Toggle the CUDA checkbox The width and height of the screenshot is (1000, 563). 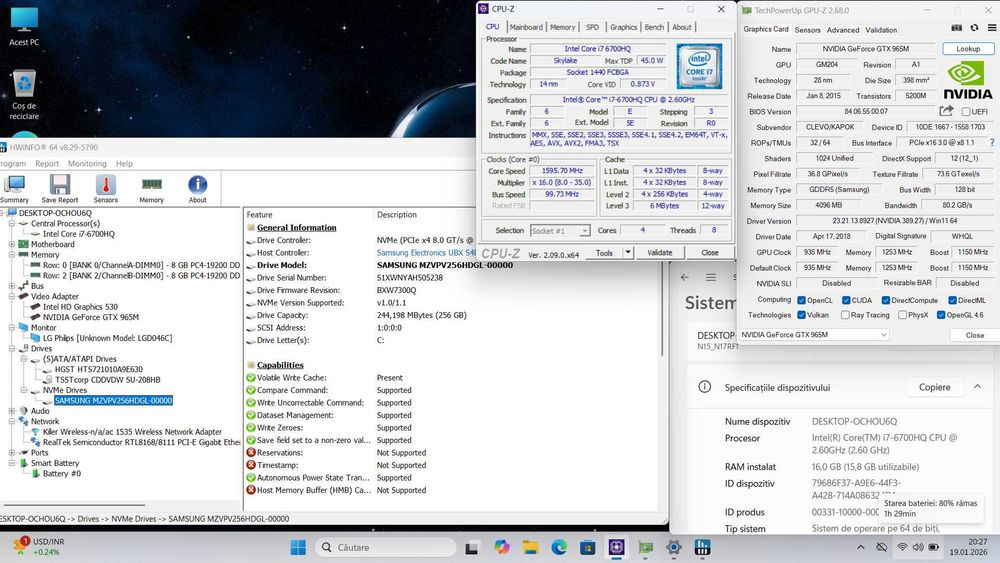[846, 300]
